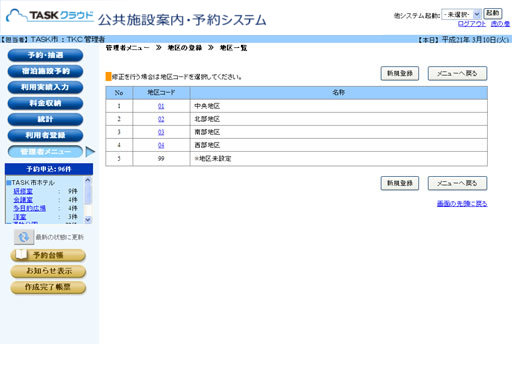Viewport: 512px width, 384px height.
Task: Click the No column header
Action: (x=119, y=93)
